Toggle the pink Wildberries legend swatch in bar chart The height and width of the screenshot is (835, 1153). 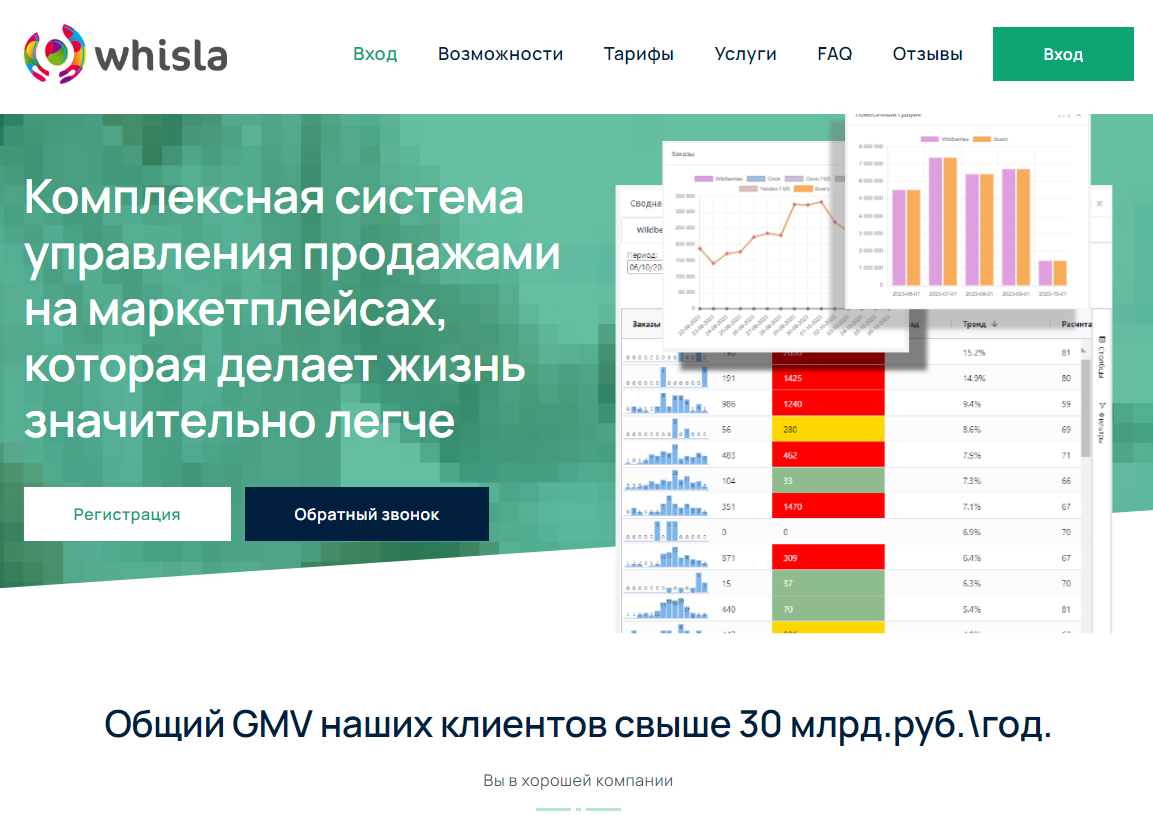coord(929,139)
